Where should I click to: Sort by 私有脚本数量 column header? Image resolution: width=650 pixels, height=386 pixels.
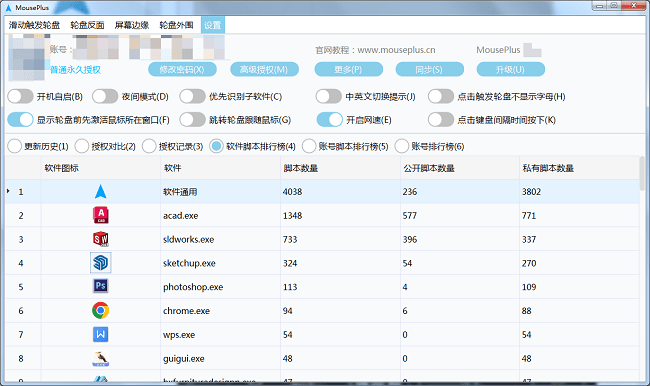coord(579,168)
